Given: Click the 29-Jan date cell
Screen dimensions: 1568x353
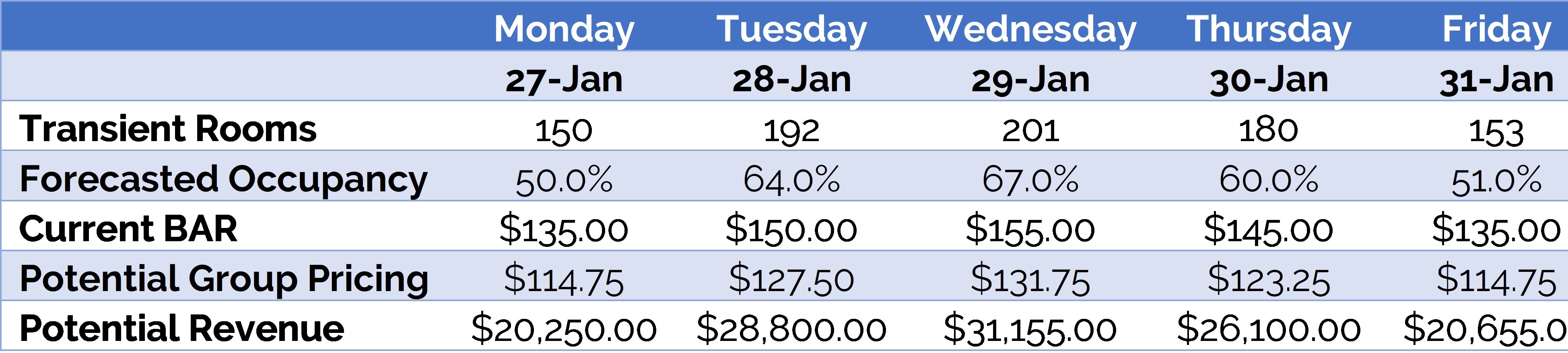Looking at the screenshot, I should [1030, 80].
